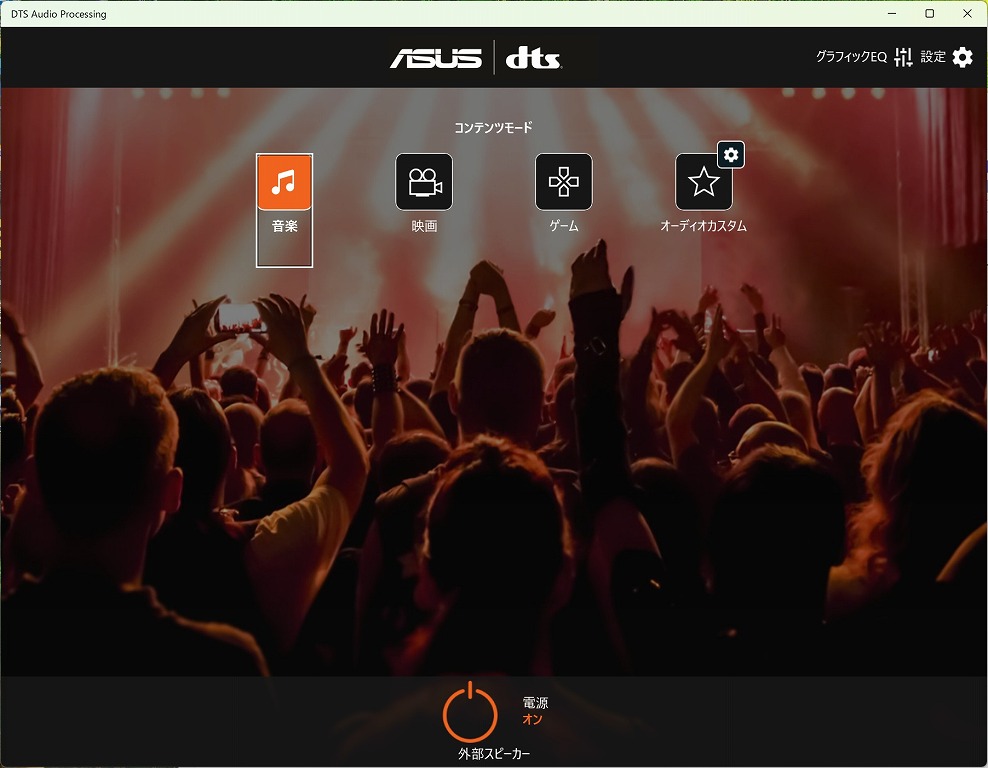Image resolution: width=988 pixels, height=768 pixels.
Task: Click the 外部スピーカー device label
Action: [x=494, y=754]
